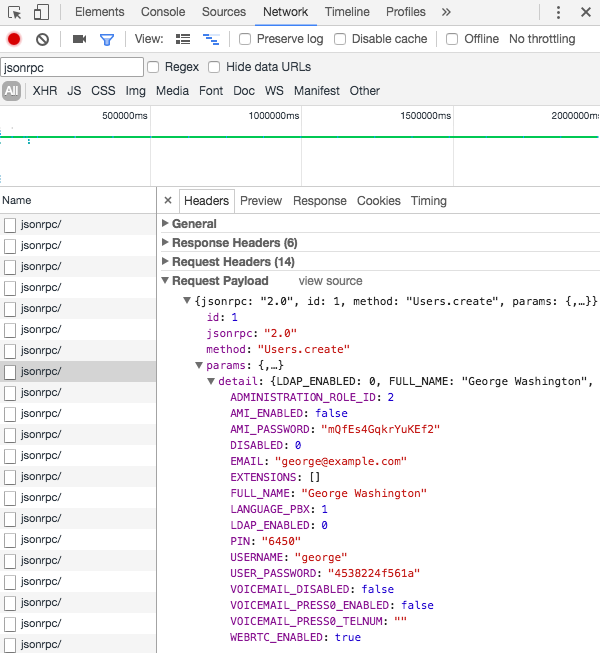This screenshot has height=653, width=600.
Task: Open the Timeline tab
Action: [x=347, y=12]
